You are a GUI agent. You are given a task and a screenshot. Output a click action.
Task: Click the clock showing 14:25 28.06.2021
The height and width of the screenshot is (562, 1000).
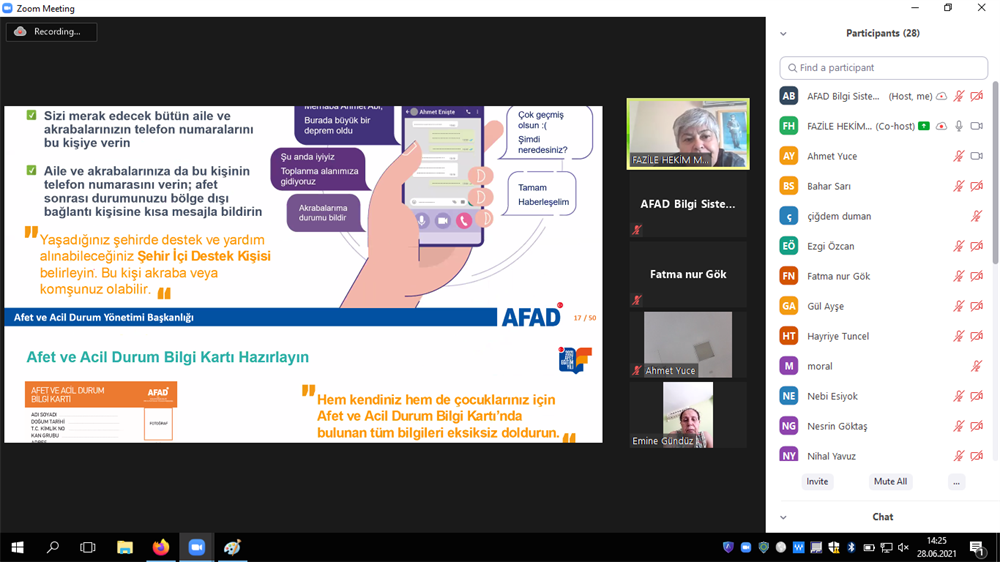936,547
